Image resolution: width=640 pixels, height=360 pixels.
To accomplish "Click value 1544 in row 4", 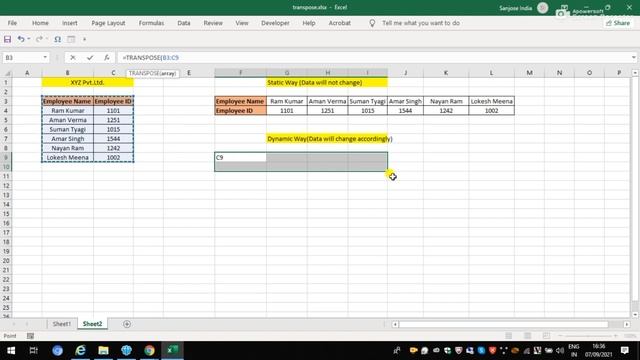I will [x=405, y=111].
